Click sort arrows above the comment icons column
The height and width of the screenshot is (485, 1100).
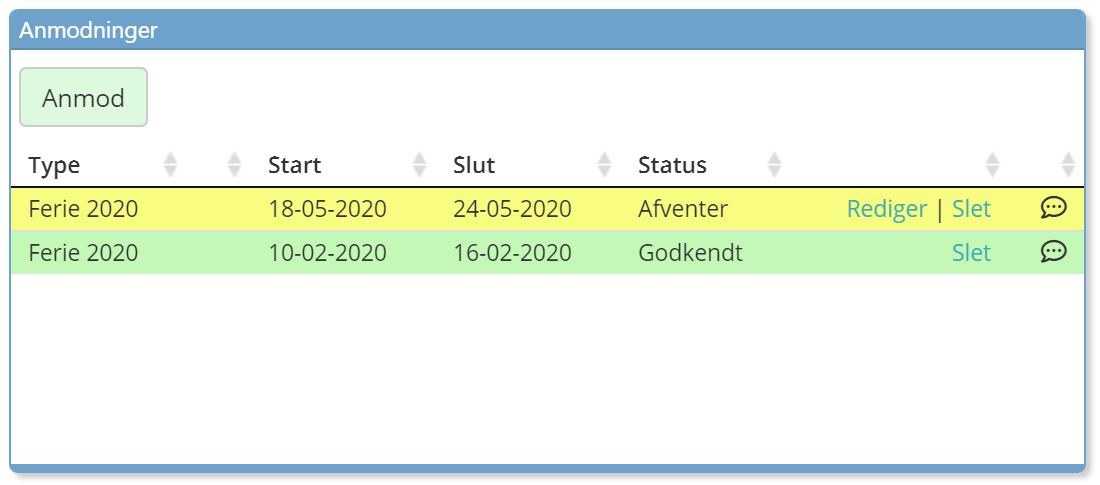tap(1068, 165)
